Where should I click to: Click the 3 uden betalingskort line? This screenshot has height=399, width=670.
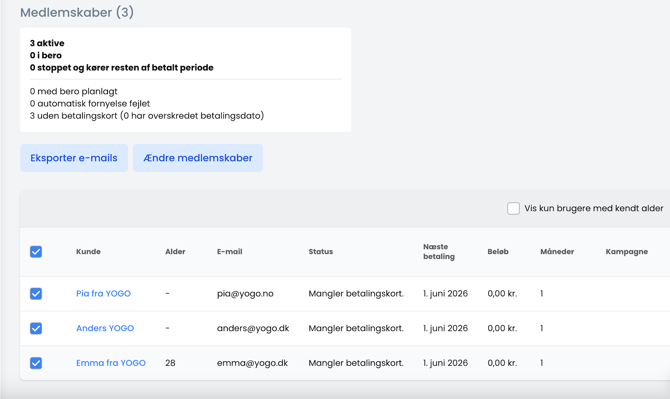coord(147,115)
